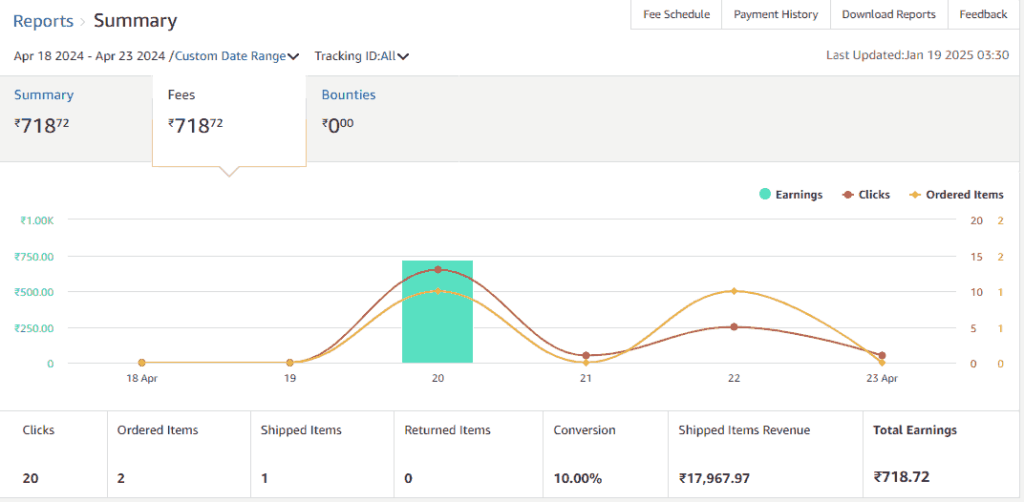Open the Feedback button
The width and height of the screenshot is (1024, 502).
983,15
